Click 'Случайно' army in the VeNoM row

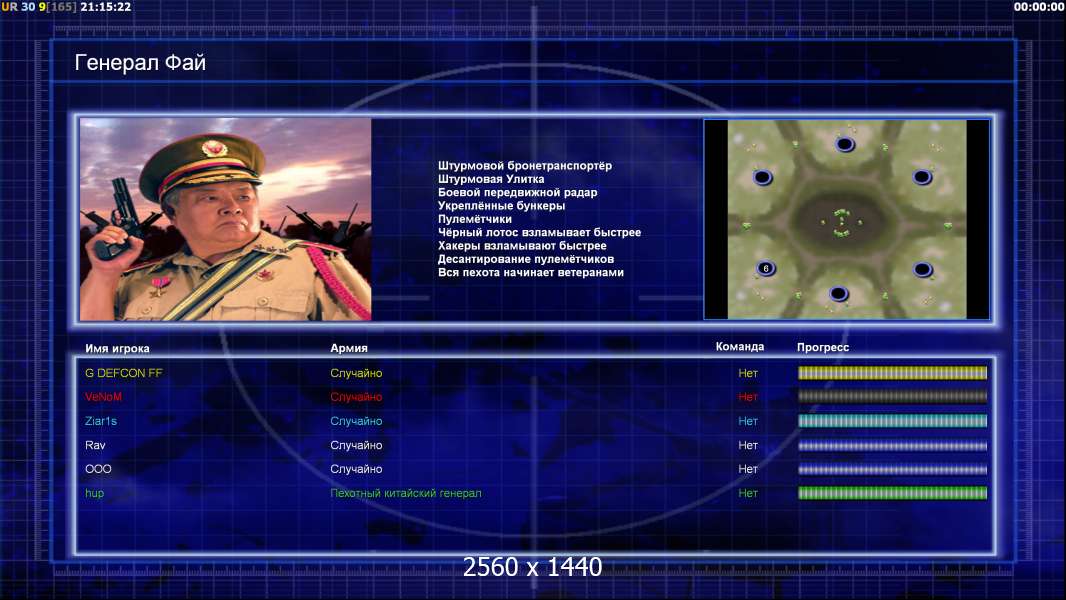pos(356,397)
